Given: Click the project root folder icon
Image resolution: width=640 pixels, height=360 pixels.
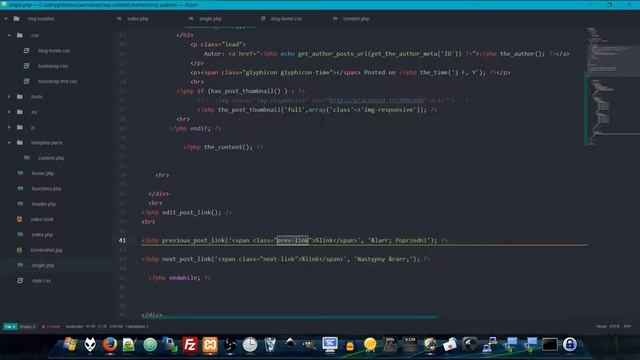Looking at the screenshot, I should 16,19.
